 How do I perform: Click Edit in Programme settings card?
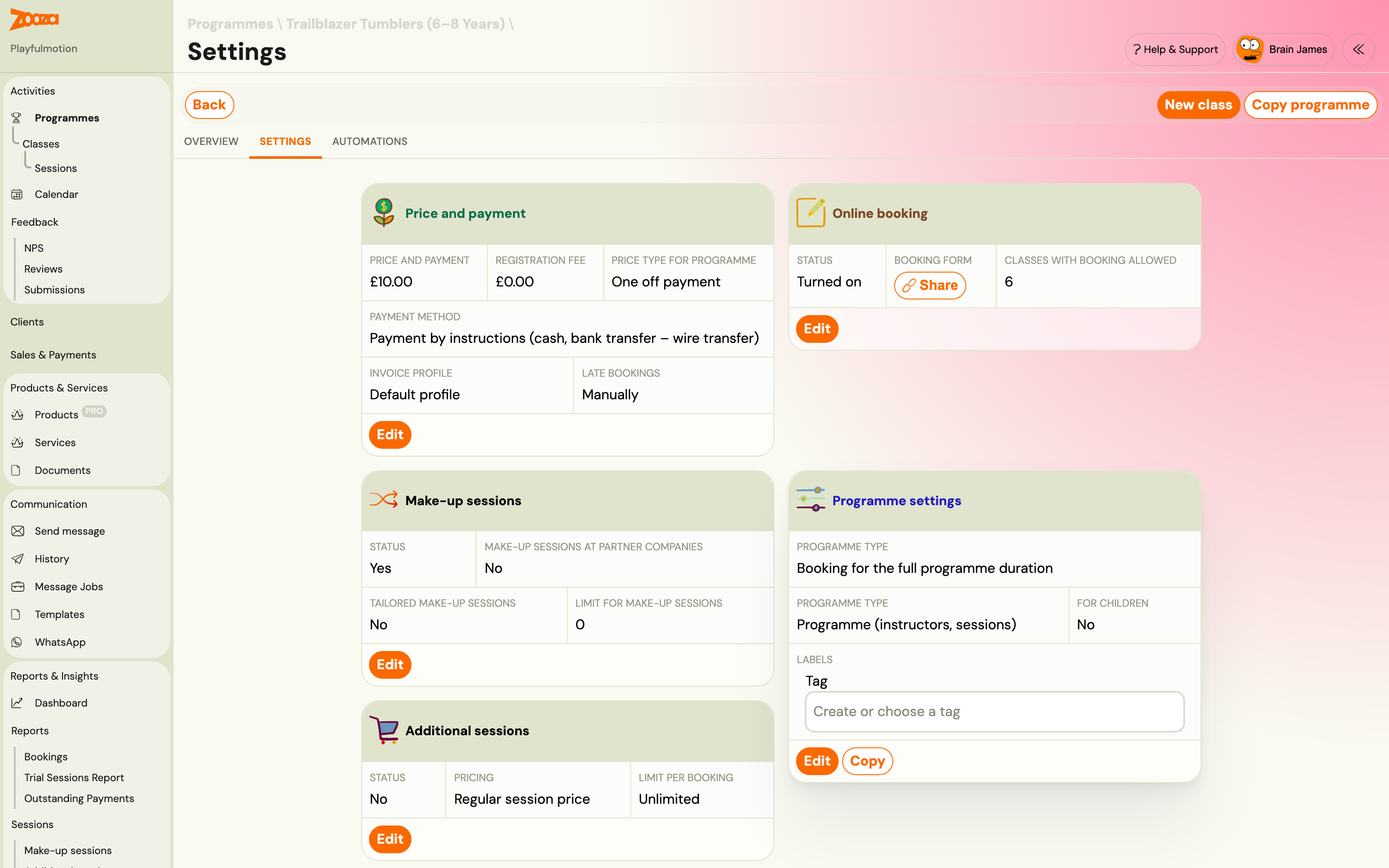[817, 761]
